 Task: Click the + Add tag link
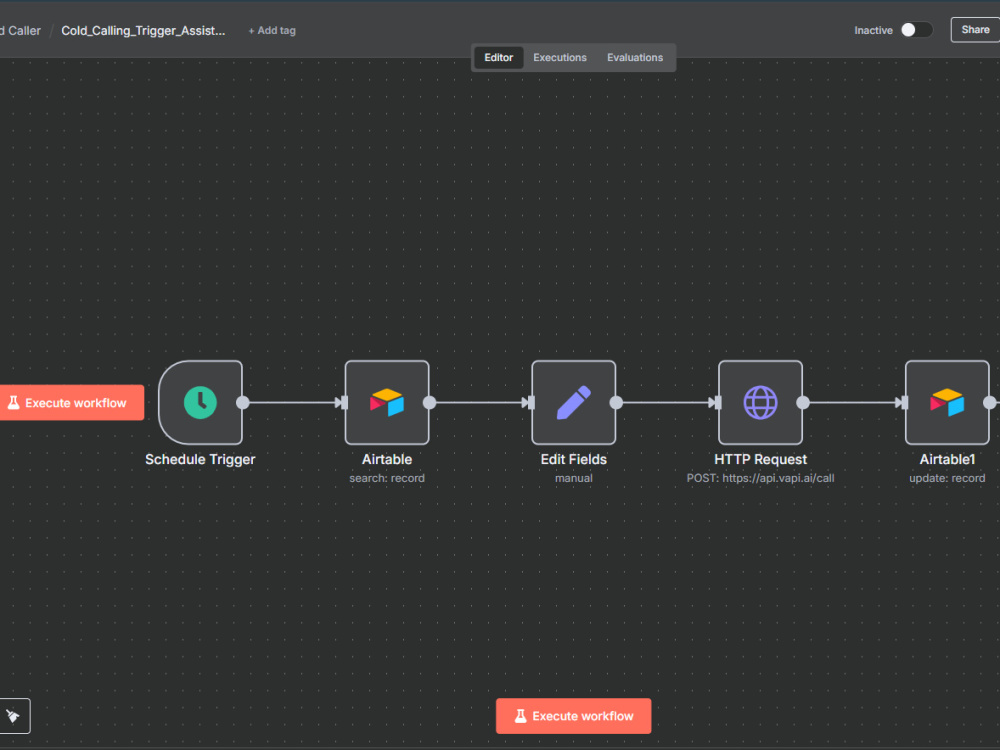click(272, 31)
